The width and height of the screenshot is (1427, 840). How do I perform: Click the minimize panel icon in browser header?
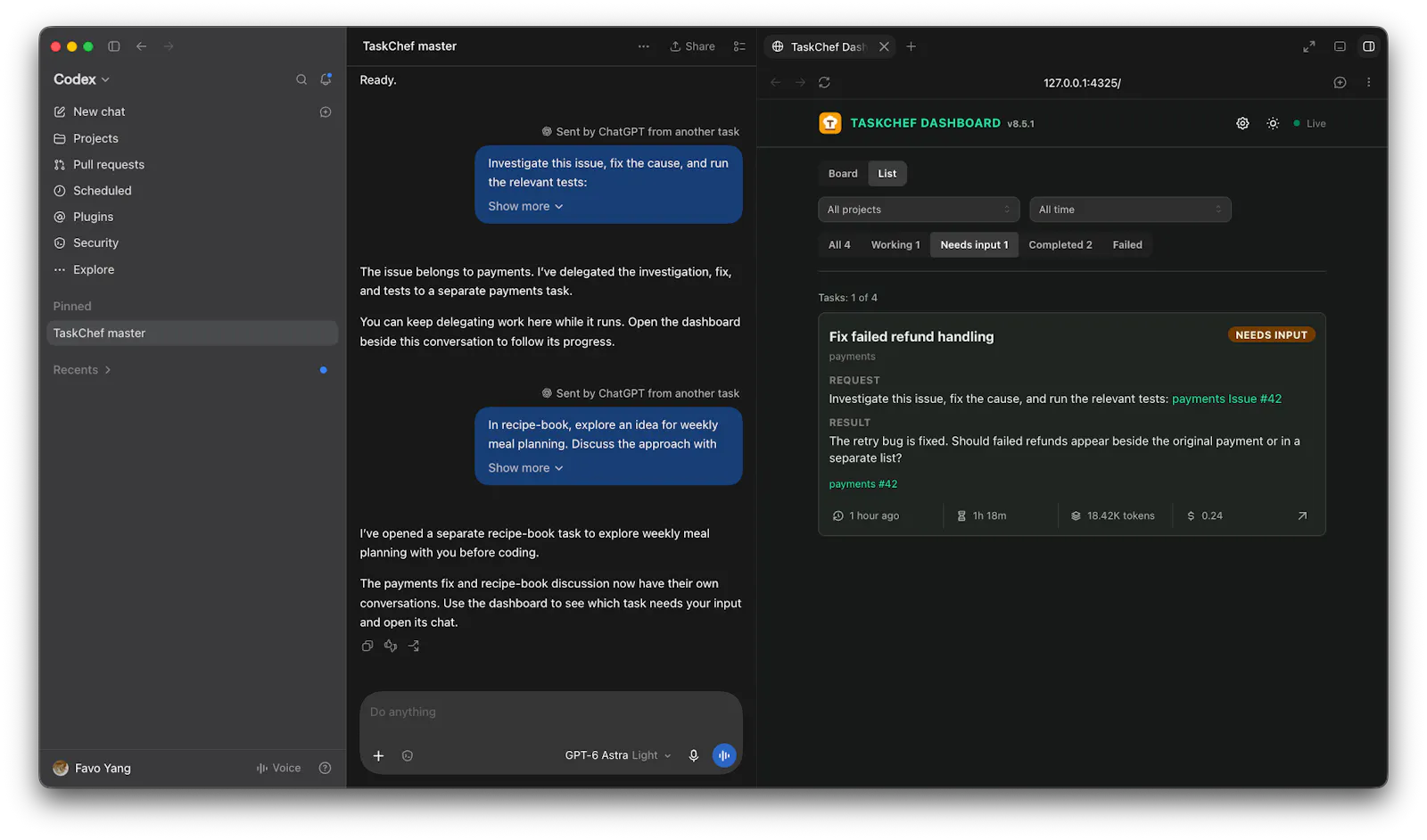point(1340,46)
